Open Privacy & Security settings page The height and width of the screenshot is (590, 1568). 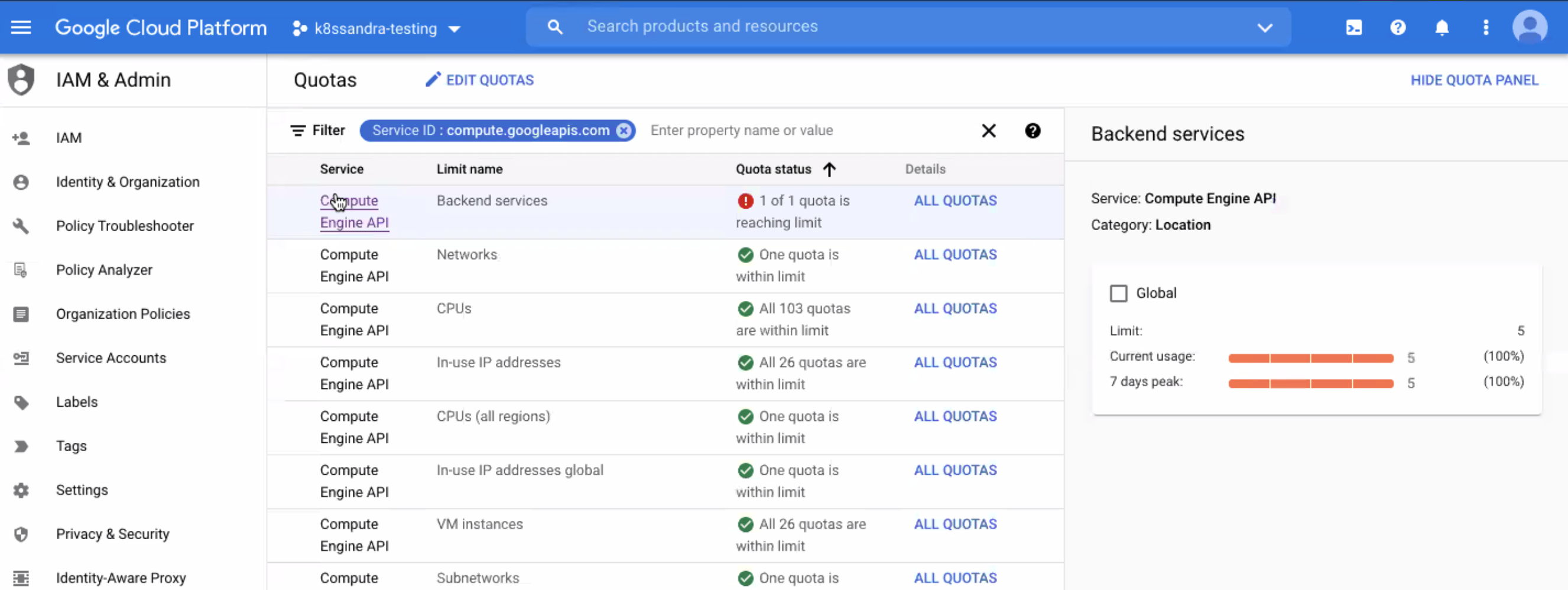(x=113, y=534)
